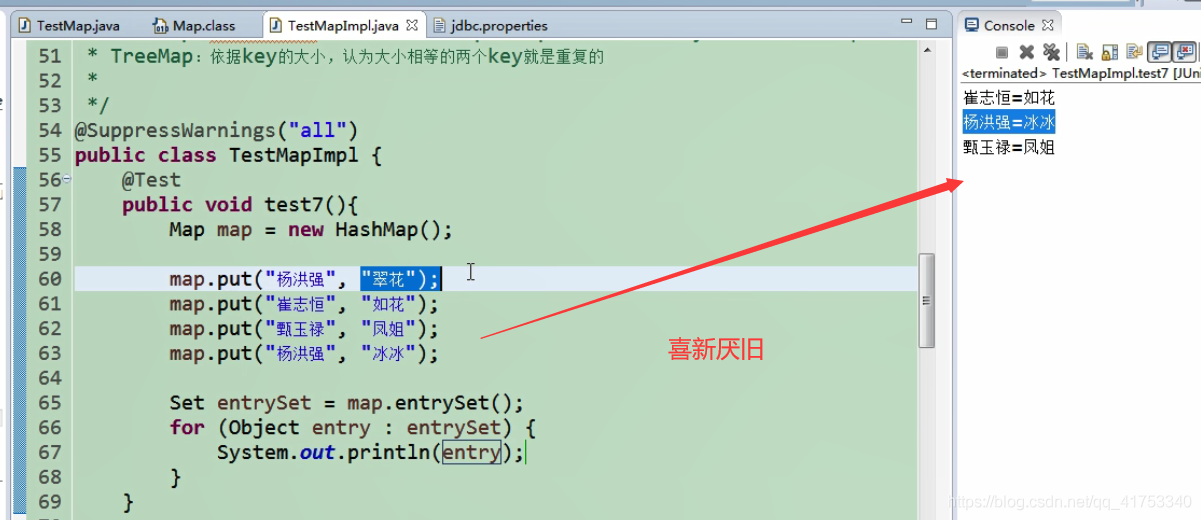
Task: Click HashMap on line 58
Action: [x=377, y=229]
